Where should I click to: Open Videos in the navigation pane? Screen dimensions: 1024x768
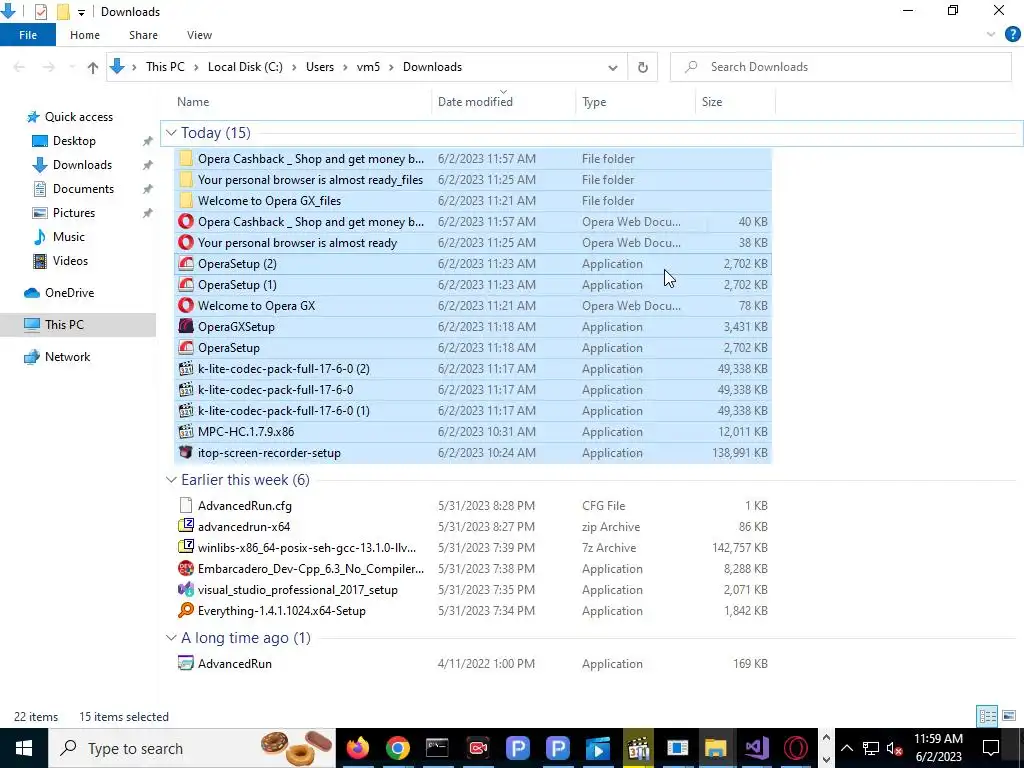[x=70, y=261]
